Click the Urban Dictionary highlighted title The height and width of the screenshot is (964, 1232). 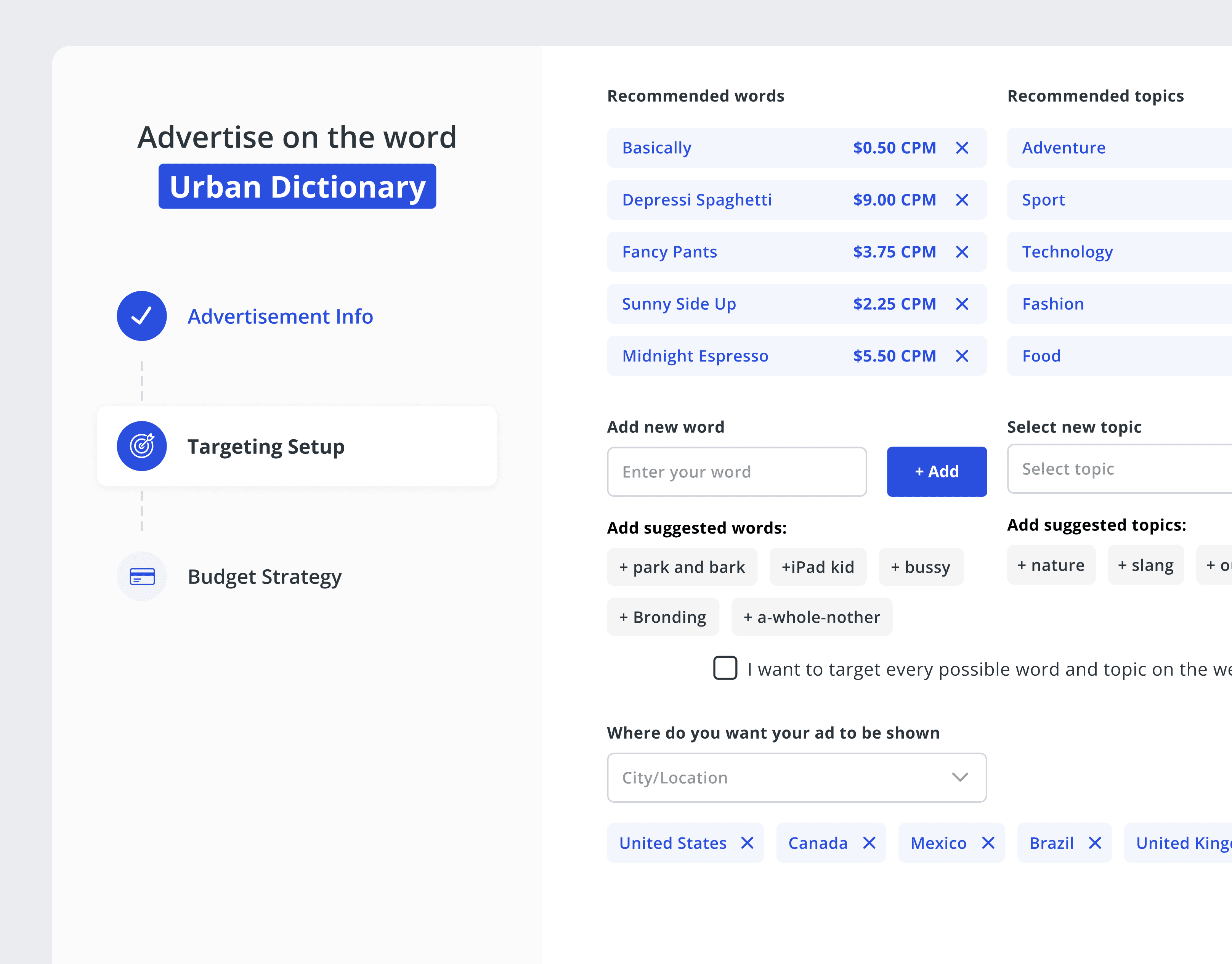tap(297, 186)
